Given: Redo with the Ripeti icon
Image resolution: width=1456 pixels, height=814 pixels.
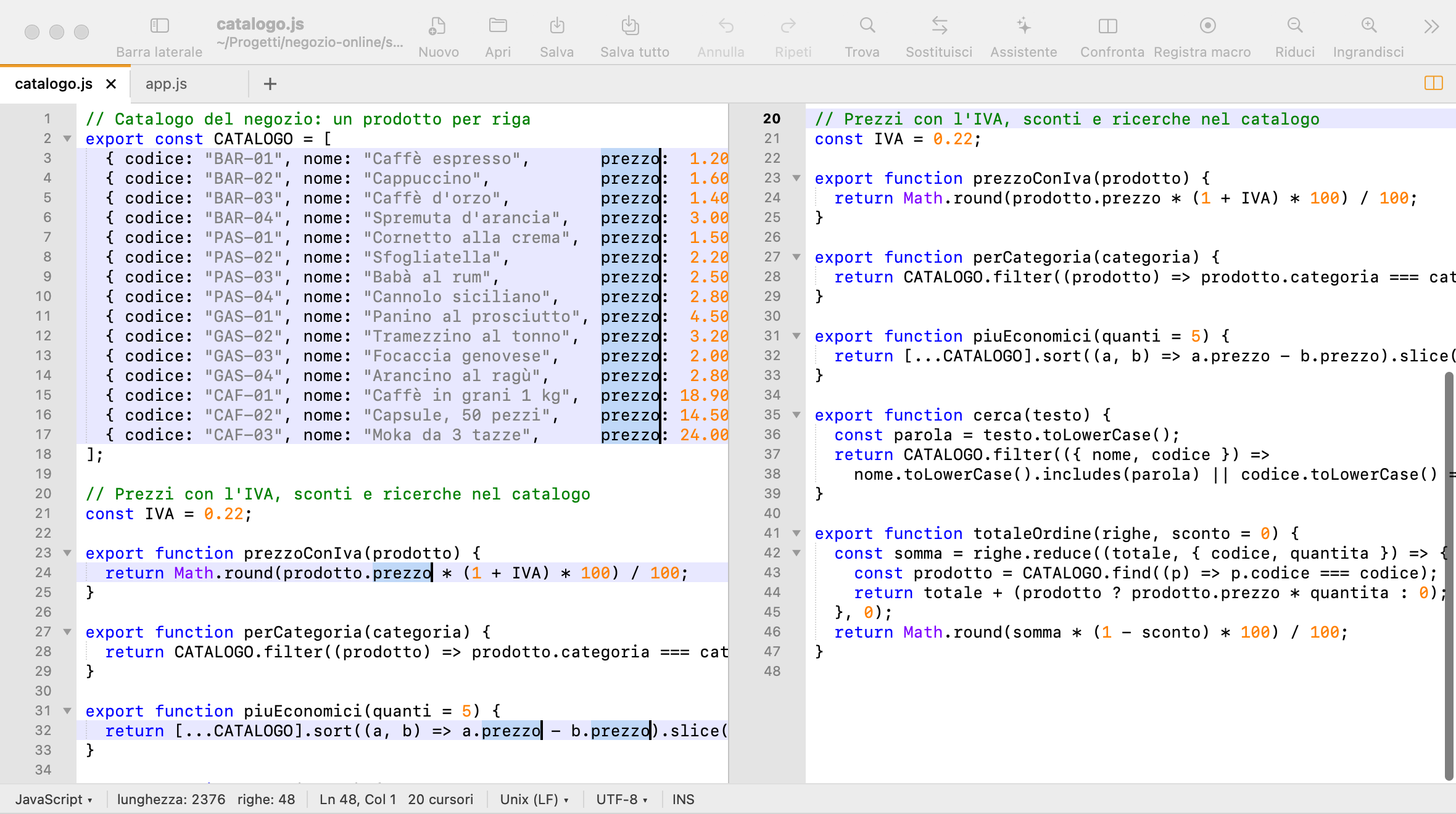Looking at the screenshot, I should 788,26.
